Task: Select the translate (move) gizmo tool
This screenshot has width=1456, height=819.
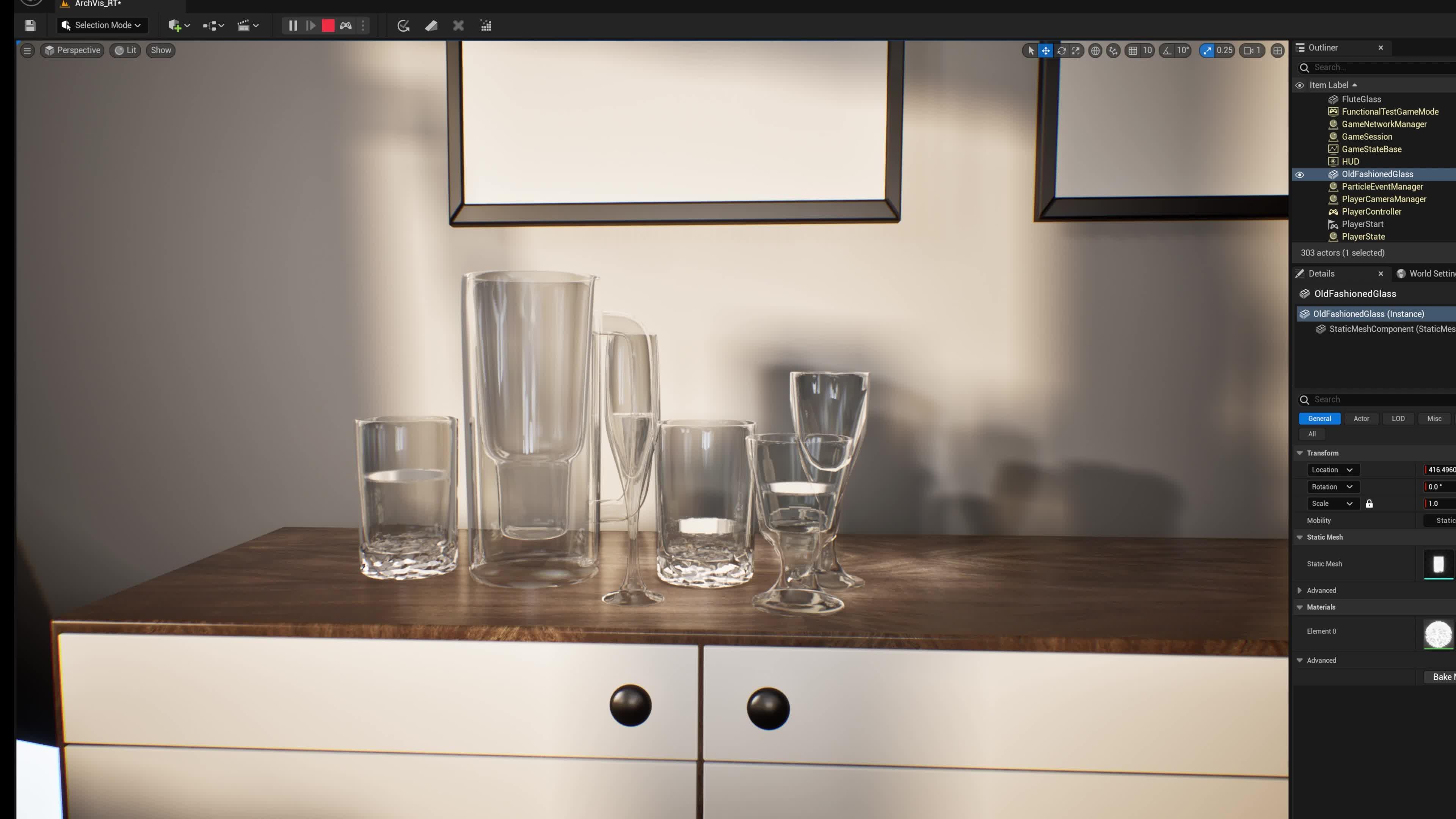Action: point(1046,51)
